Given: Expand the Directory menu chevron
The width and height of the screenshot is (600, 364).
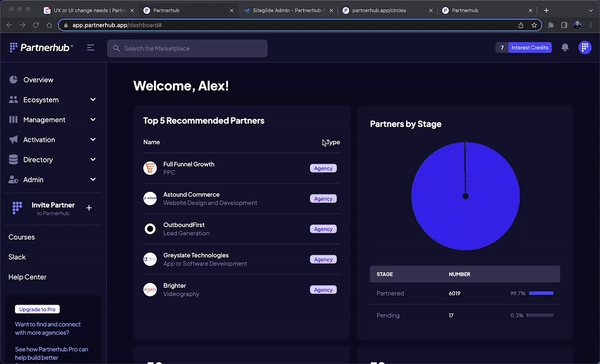Looking at the screenshot, I should 93,159.
